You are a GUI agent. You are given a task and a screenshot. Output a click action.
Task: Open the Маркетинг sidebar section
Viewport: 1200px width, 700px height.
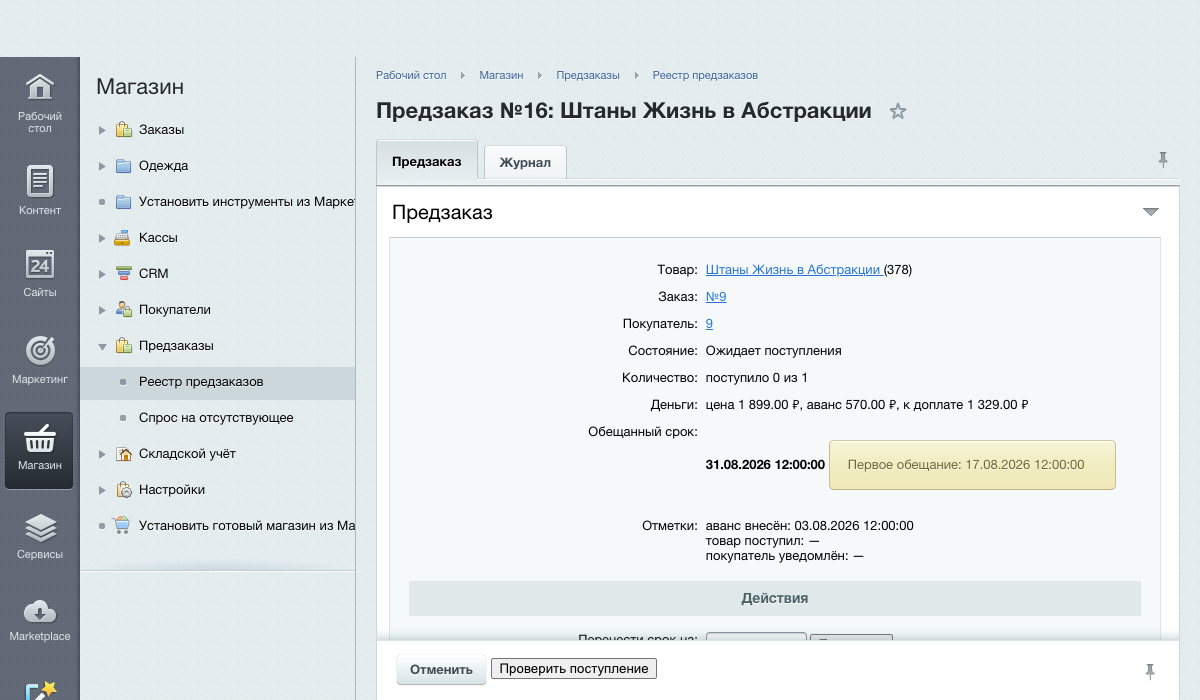pos(39,360)
